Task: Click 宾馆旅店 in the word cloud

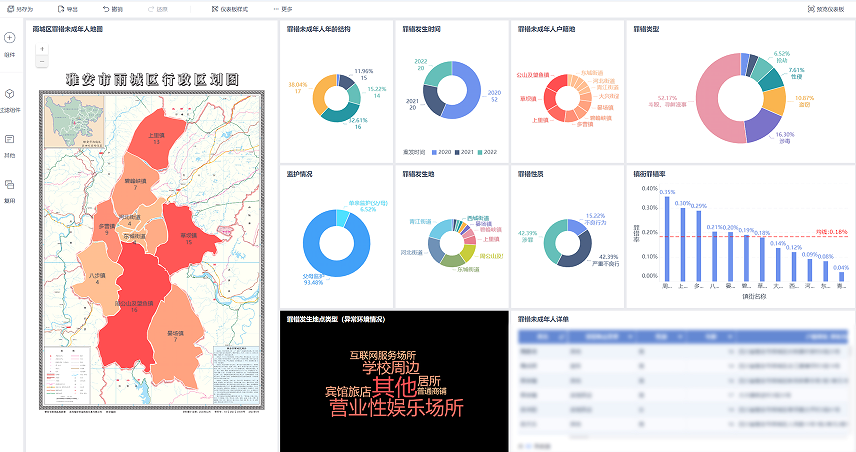Action: (348, 392)
